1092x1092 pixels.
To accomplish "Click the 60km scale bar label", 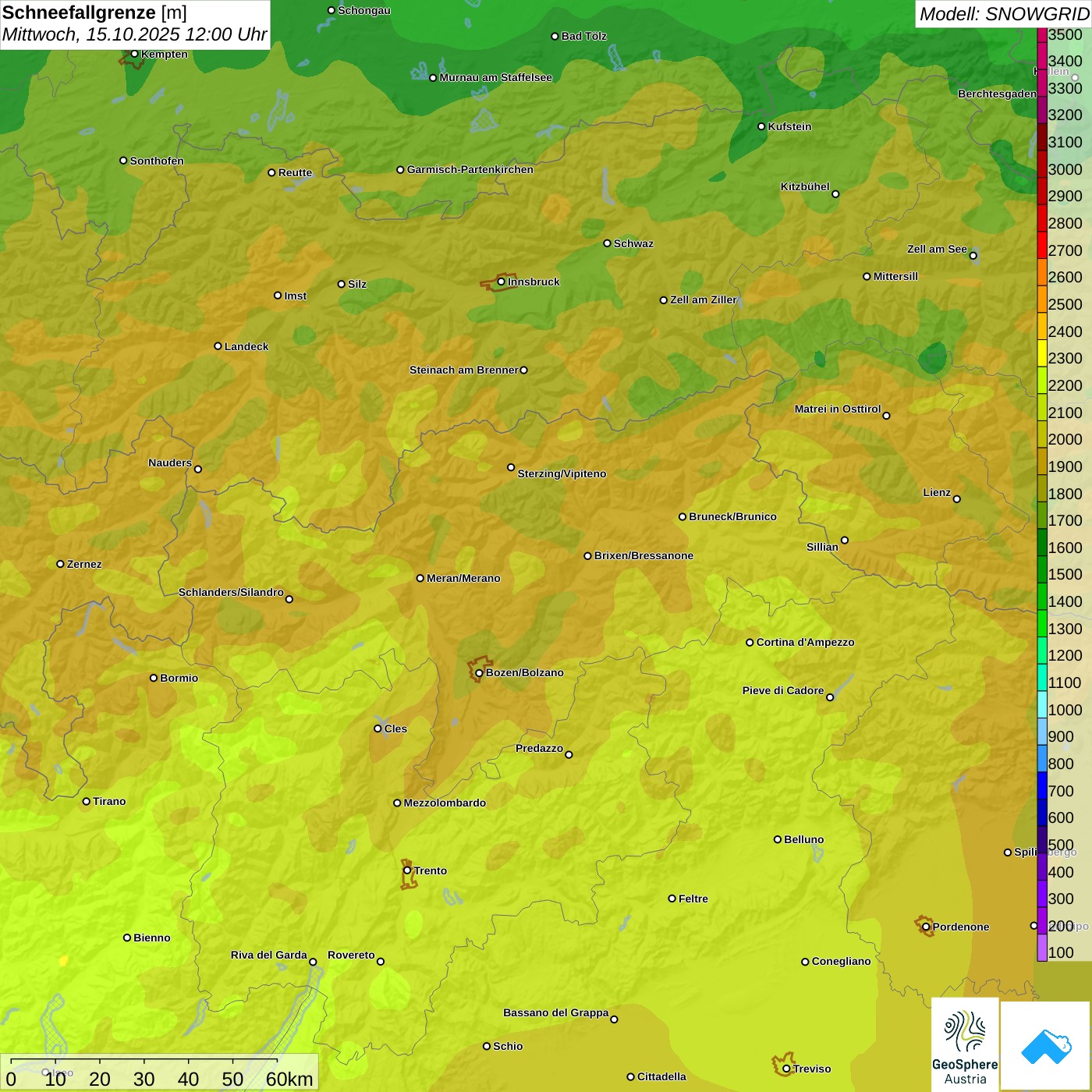I will 289,1079.
